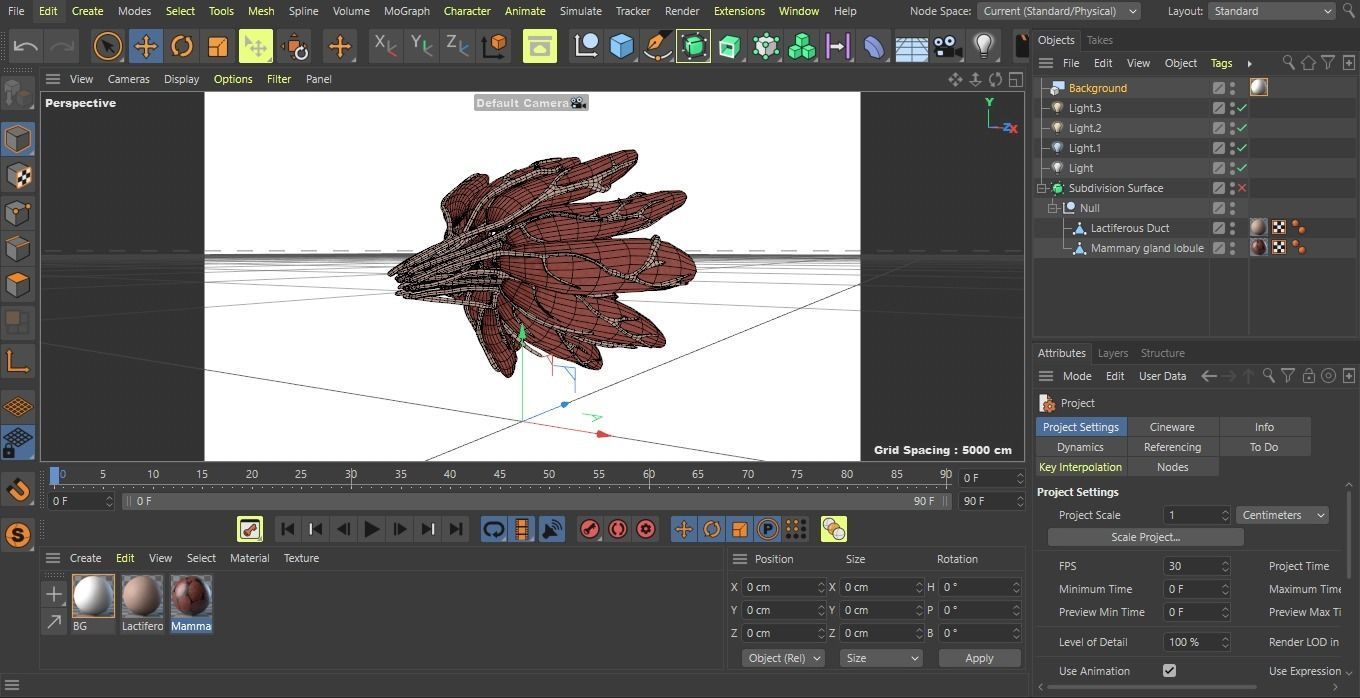This screenshot has height=698, width=1360.
Task: Toggle visibility dots for Lactiferous Duct
Action: tap(1233, 228)
